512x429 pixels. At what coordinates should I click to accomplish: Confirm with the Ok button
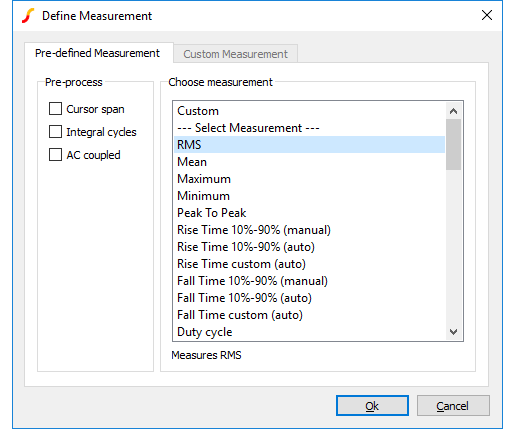point(372,406)
